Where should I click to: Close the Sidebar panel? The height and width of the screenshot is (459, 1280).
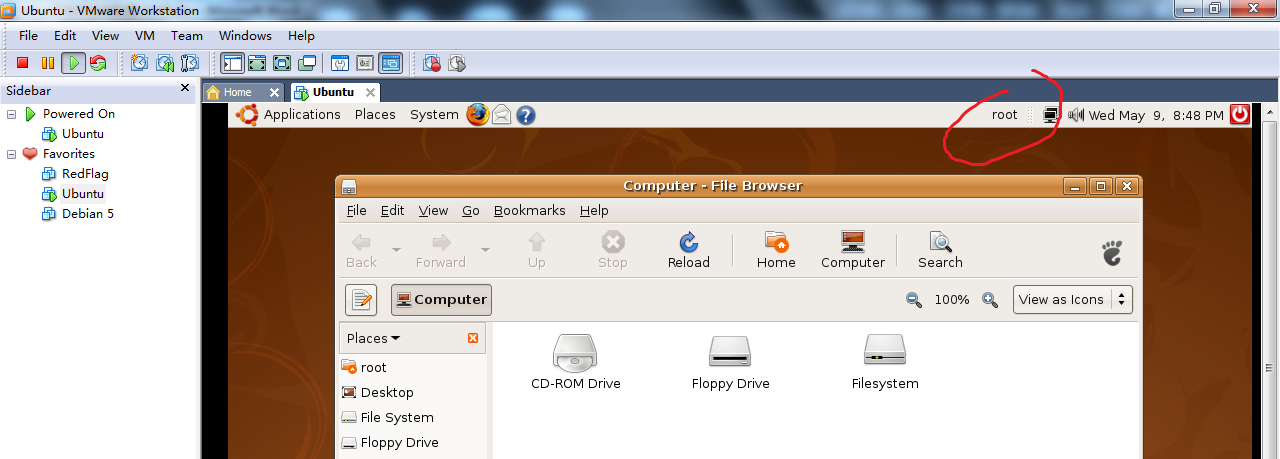pyautogui.click(x=185, y=88)
